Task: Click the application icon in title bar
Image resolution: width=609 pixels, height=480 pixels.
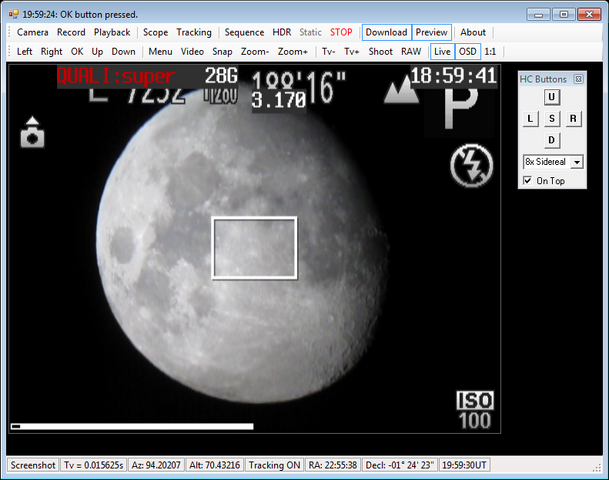Action: click(x=14, y=14)
